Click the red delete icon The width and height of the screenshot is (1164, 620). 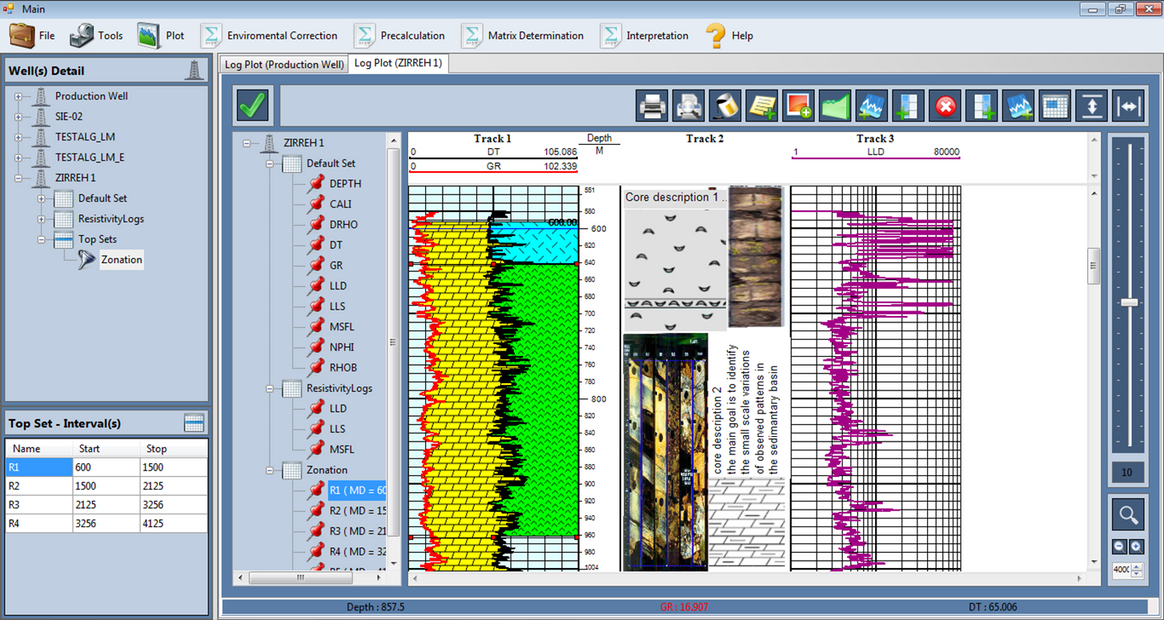click(x=945, y=105)
